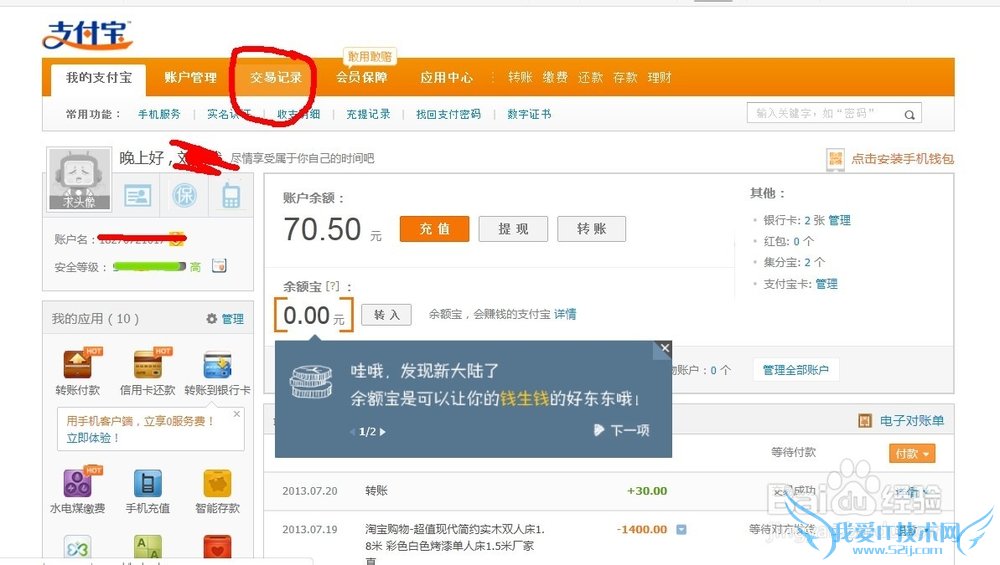The width and height of the screenshot is (1000, 565).
Task: Open the 电子对账单 link
Action: point(912,421)
